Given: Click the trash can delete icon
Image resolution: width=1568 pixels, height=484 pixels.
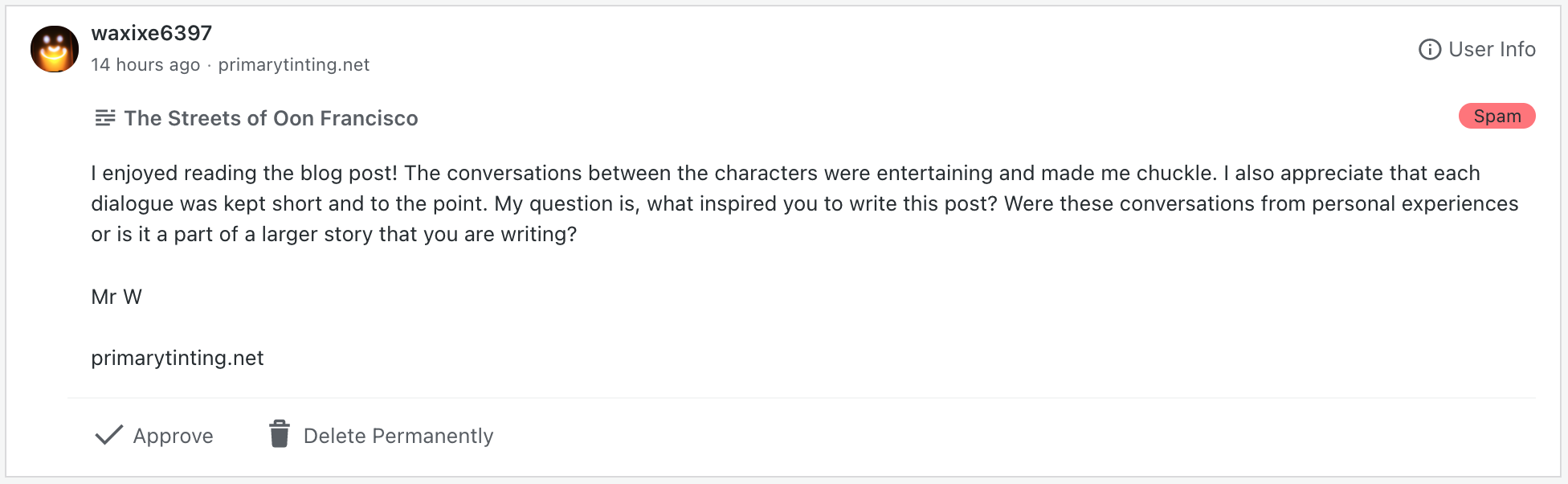Looking at the screenshot, I should pos(279,434).
